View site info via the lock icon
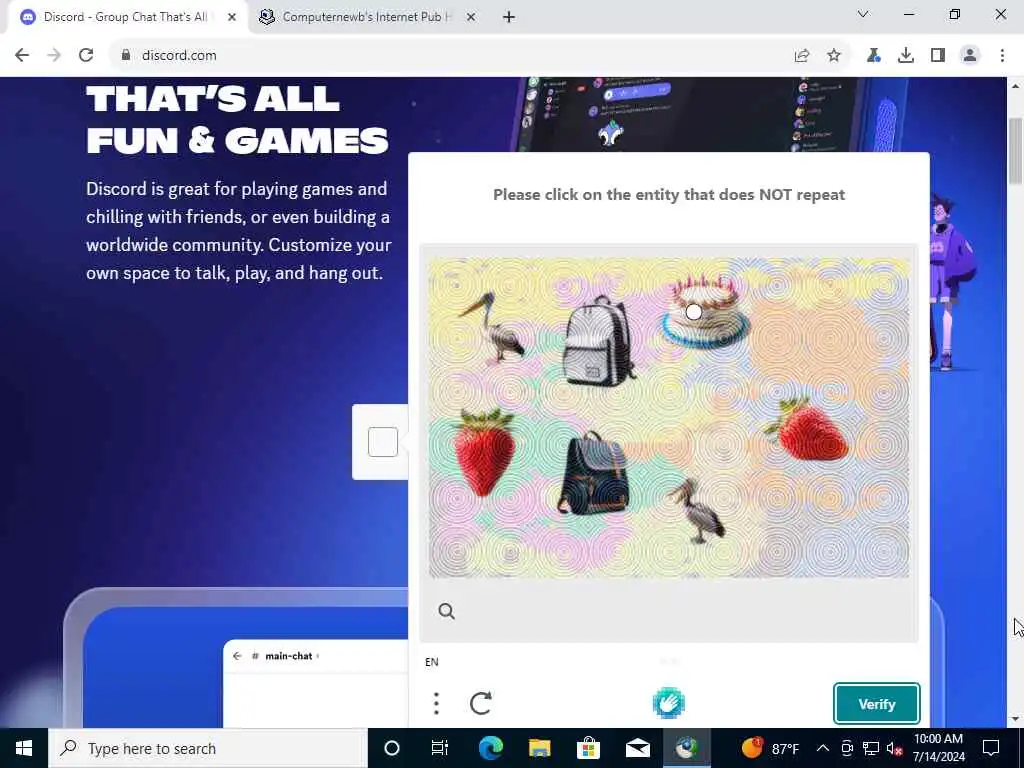The image size is (1024, 768). coord(126,56)
